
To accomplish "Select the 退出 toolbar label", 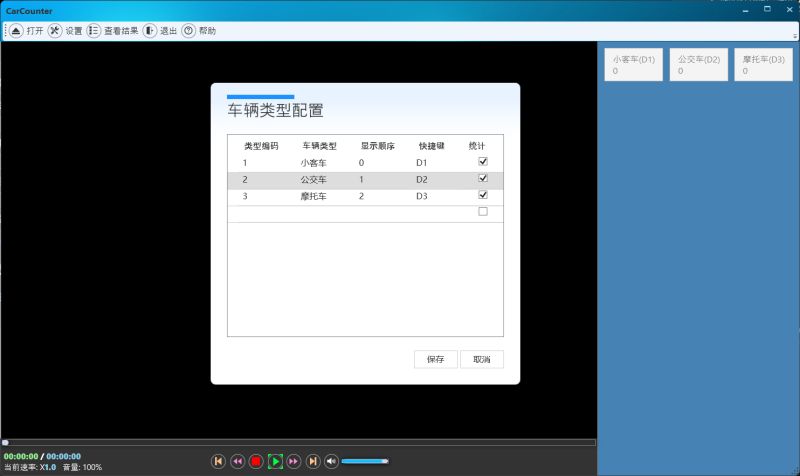I will [x=168, y=31].
